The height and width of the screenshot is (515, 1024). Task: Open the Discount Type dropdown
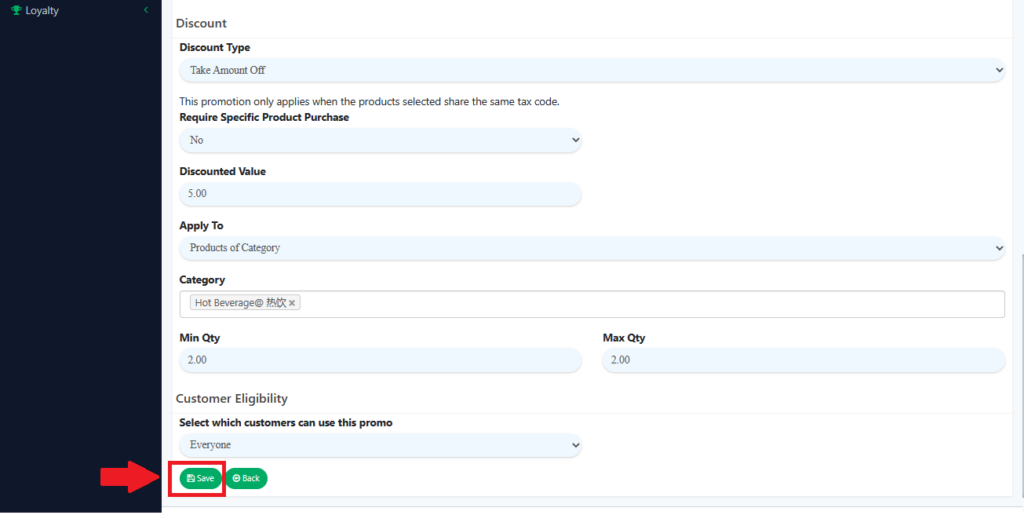coord(591,70)
